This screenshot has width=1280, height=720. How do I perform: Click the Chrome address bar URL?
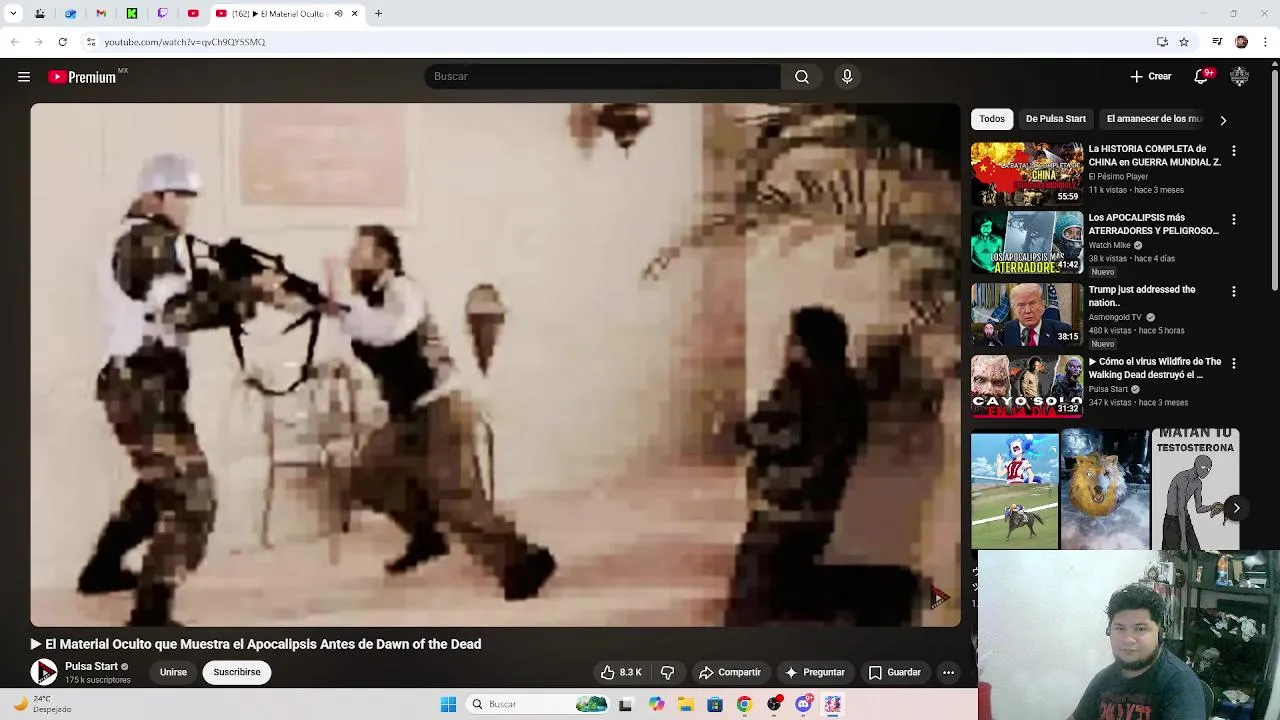(185, 42)
